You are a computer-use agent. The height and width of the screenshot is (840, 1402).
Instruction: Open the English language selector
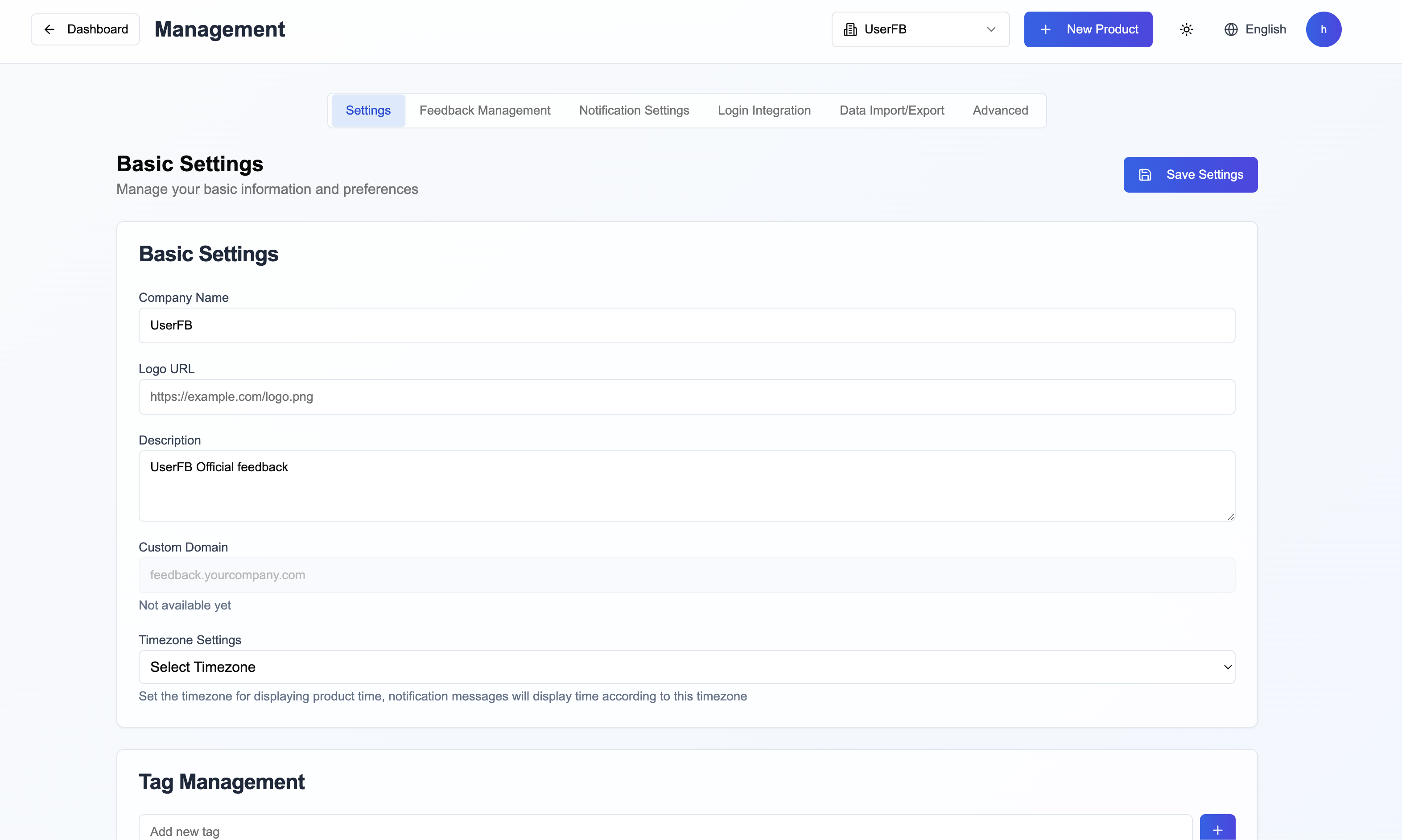(1265, 29)
